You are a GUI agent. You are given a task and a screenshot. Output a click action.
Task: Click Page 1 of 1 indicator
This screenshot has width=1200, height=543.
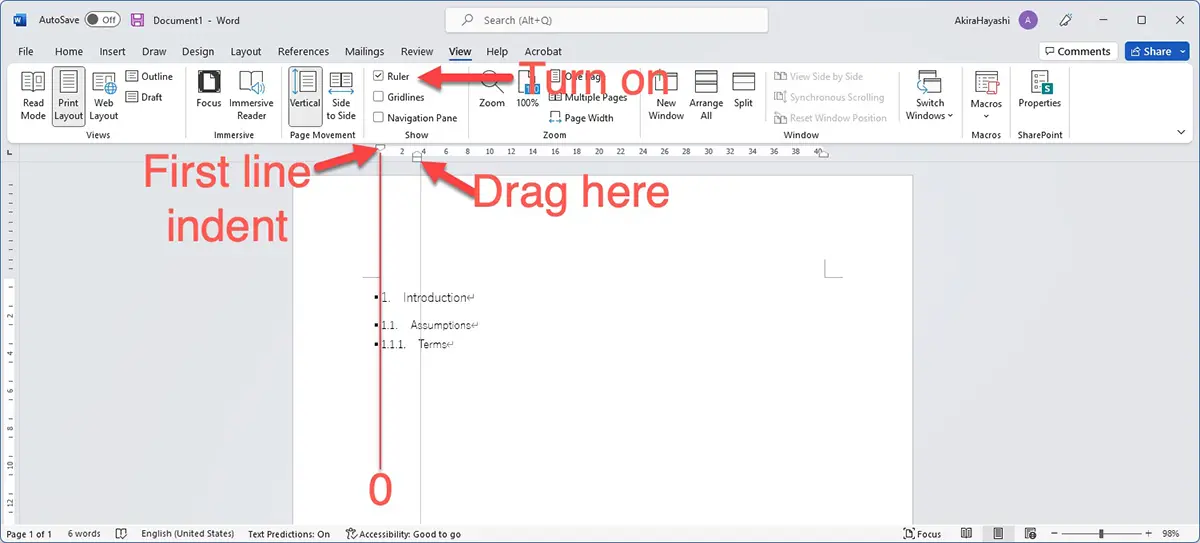(x=29, y=534)
